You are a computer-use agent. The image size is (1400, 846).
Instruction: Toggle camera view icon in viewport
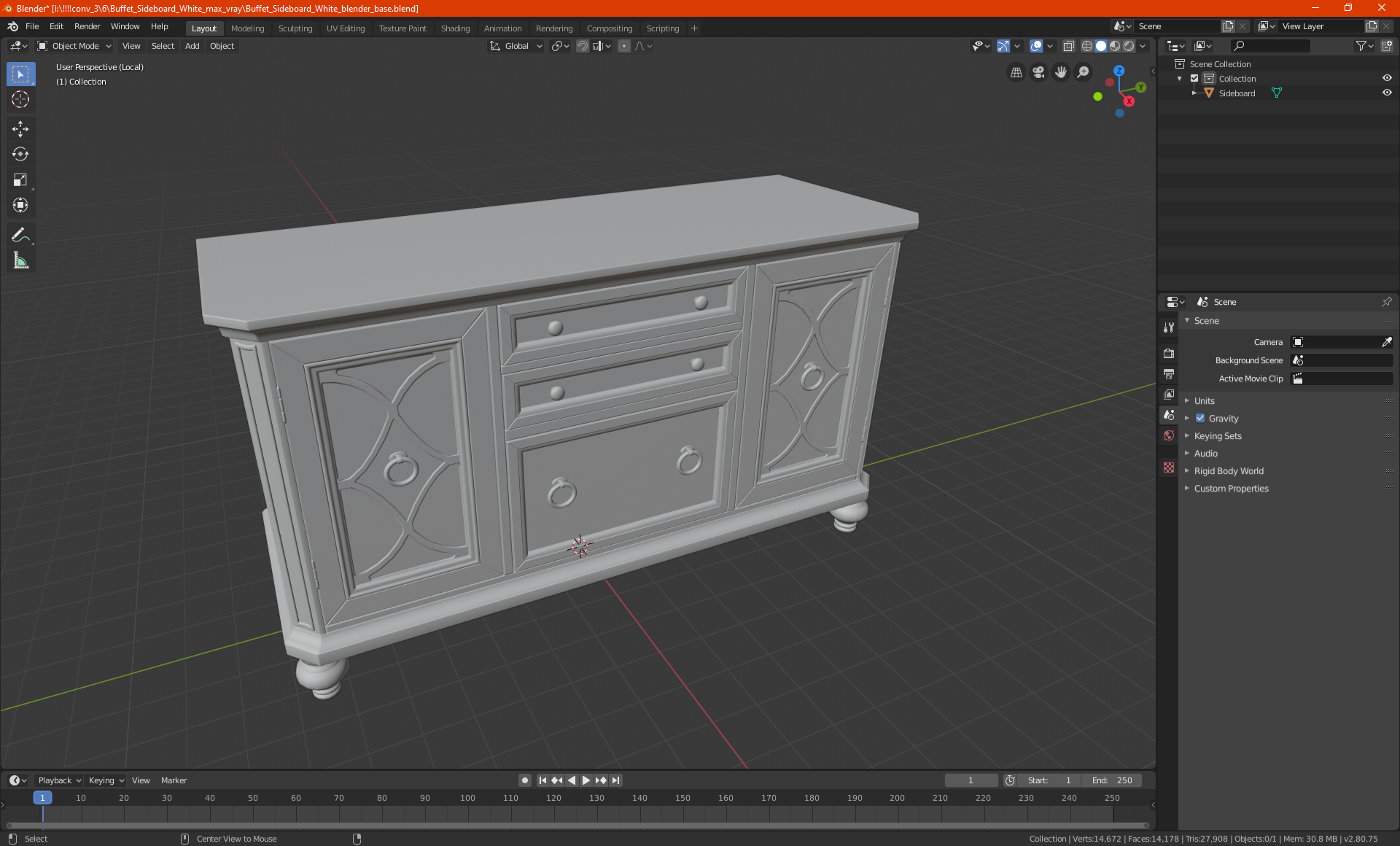click(x=1038, y=72)
